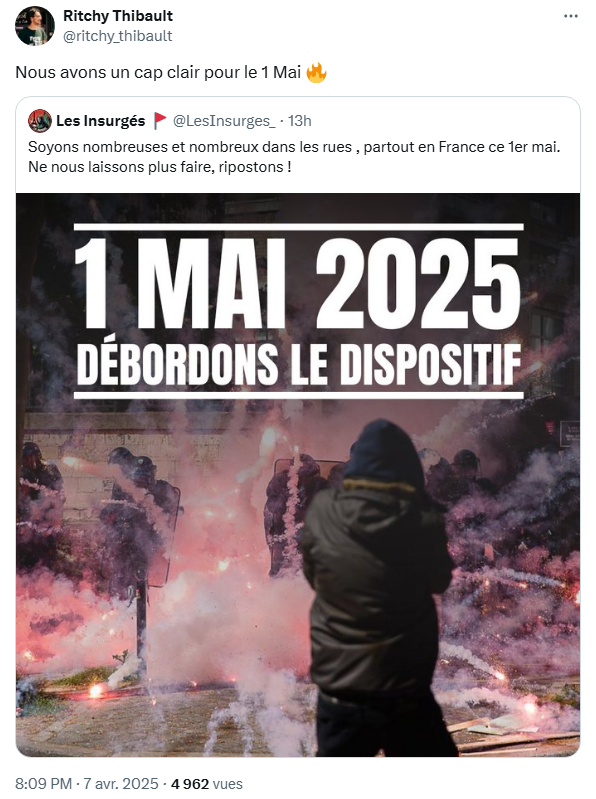Click the 7 avr. 2025 date
The image size is (596, 799).
(x=121, y=783)
